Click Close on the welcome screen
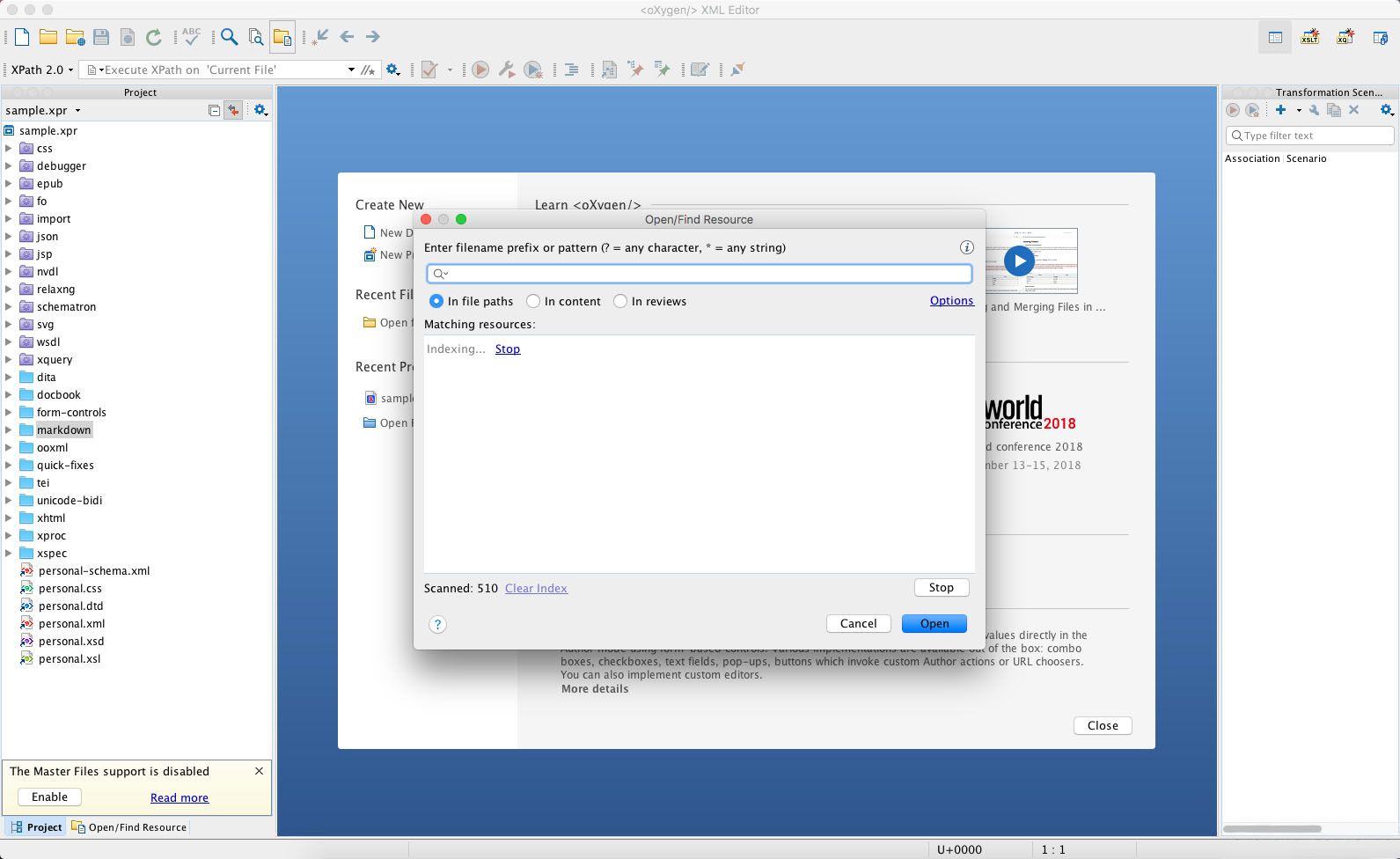The height and width of the screenshot is (859, 1400). tap(1103, 725)
